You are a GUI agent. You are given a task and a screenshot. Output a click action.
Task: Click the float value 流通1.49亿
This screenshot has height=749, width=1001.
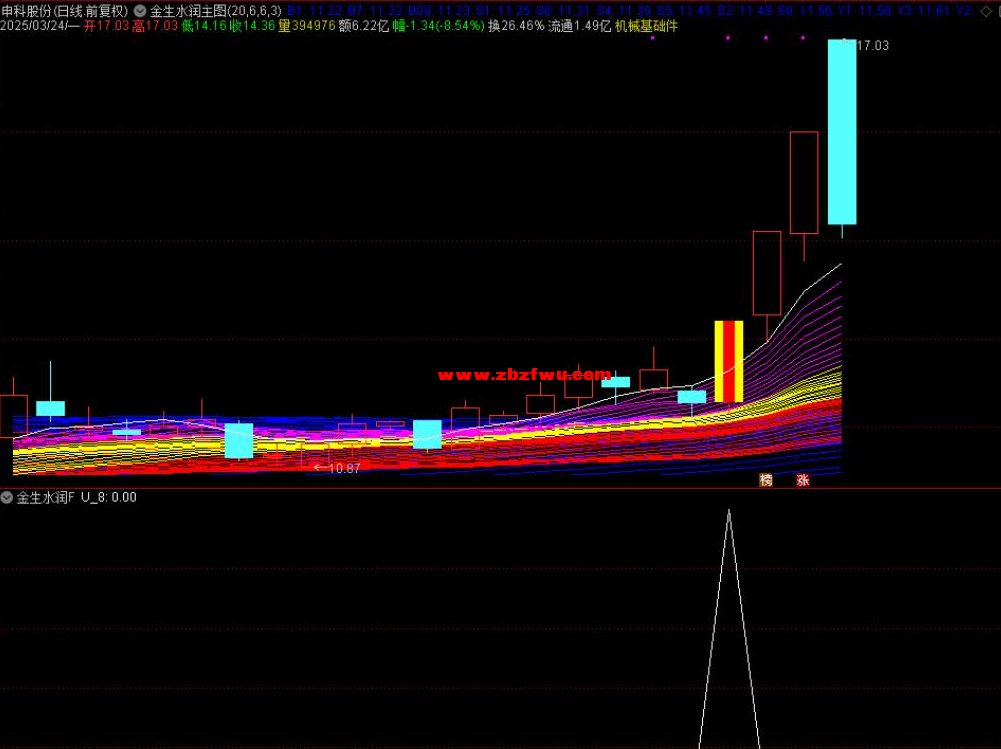point(580,26)
